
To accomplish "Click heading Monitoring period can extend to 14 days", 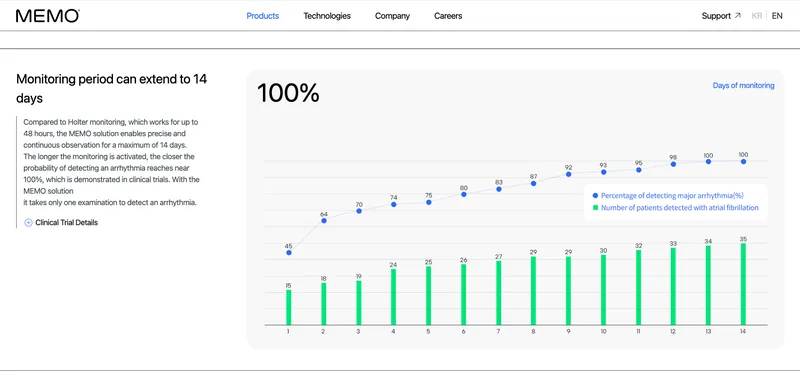I will [x=112, y=89].
